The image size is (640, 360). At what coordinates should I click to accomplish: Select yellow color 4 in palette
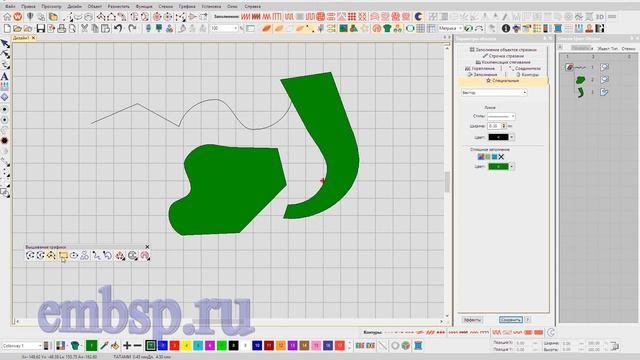pos(186,346)
